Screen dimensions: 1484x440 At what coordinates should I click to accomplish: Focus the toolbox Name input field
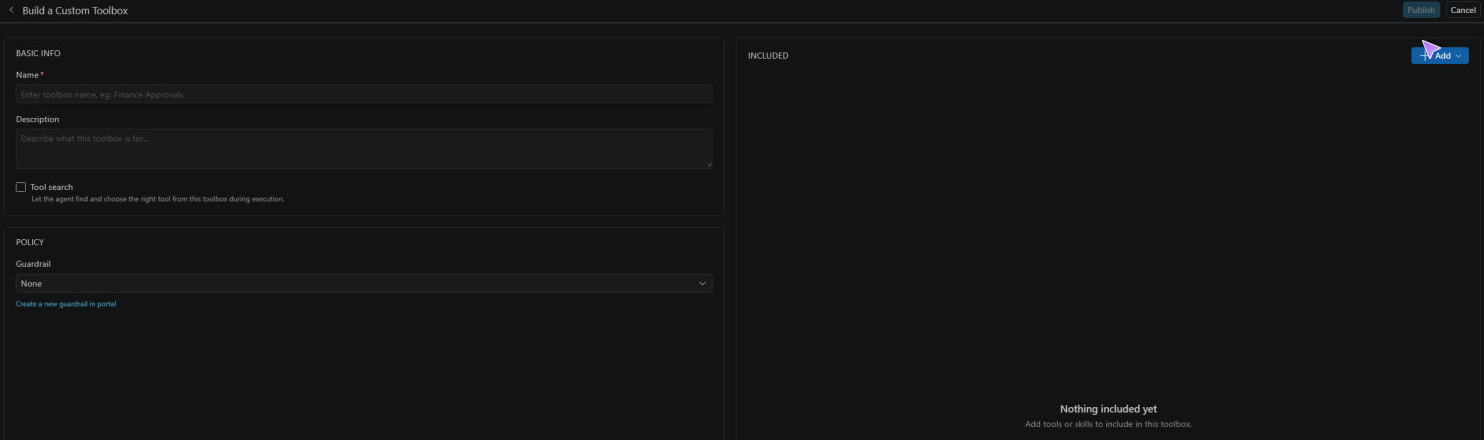(364, 94)
